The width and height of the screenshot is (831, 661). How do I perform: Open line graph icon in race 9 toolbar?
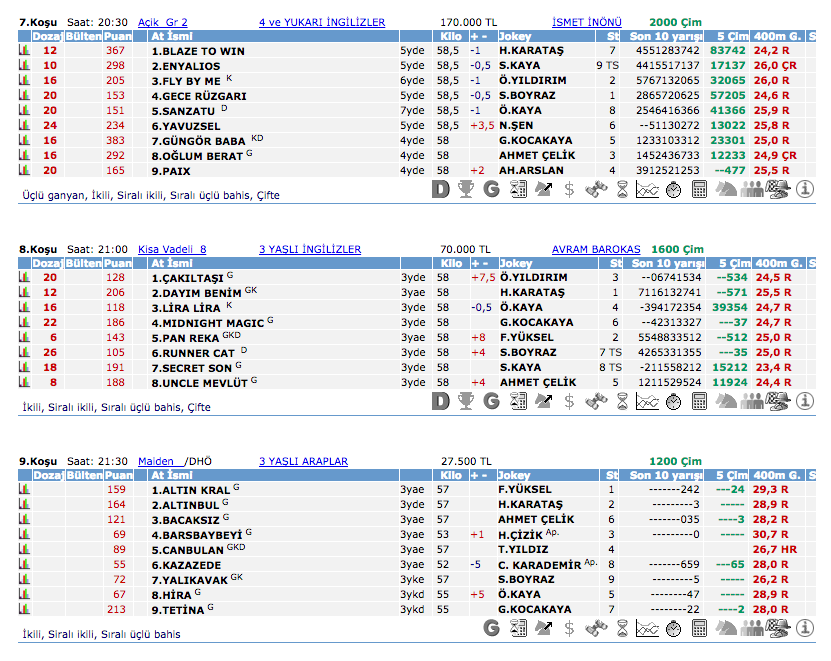click(648, 628)
